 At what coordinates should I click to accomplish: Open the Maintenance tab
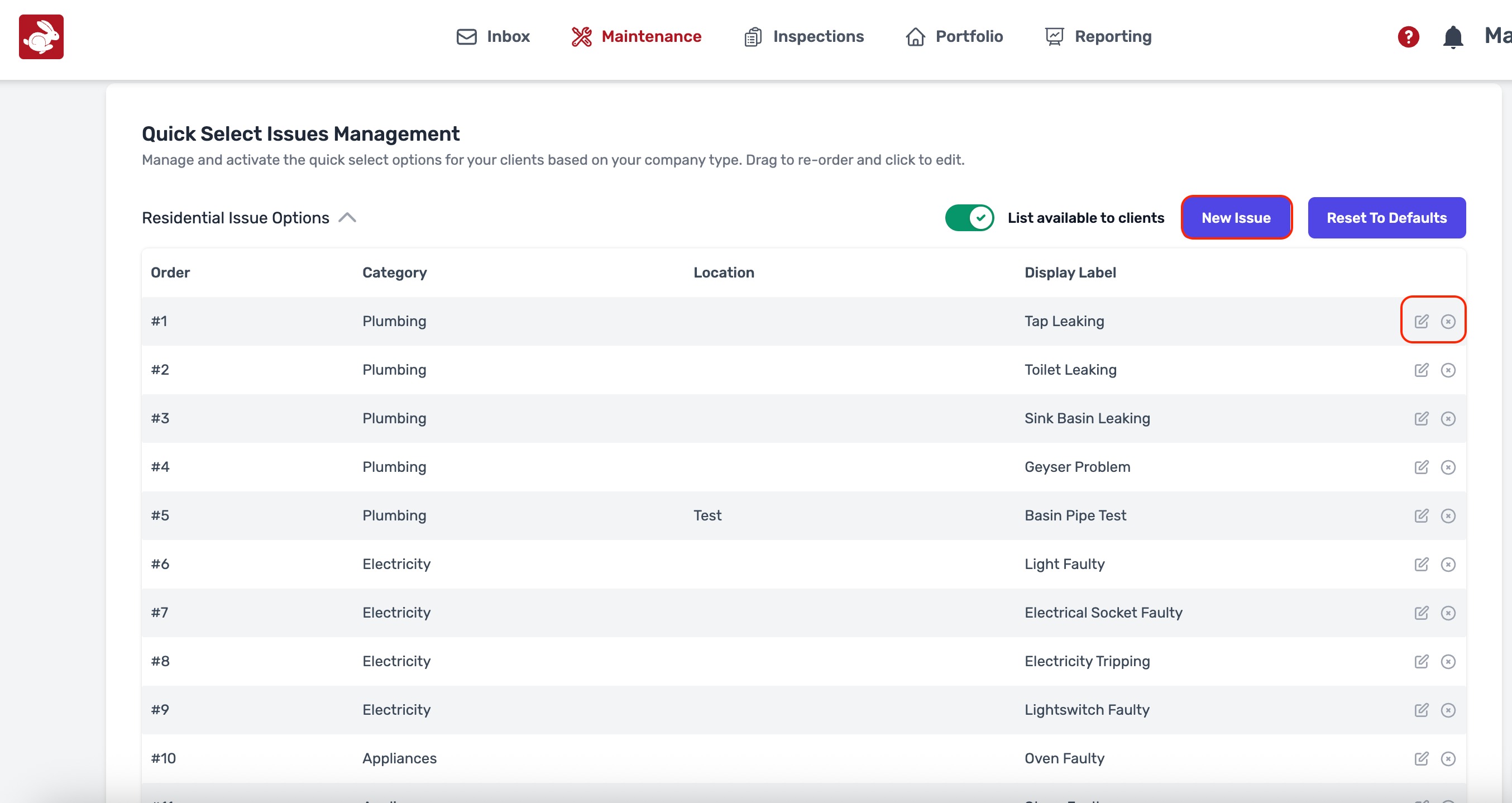coord(637,36)
